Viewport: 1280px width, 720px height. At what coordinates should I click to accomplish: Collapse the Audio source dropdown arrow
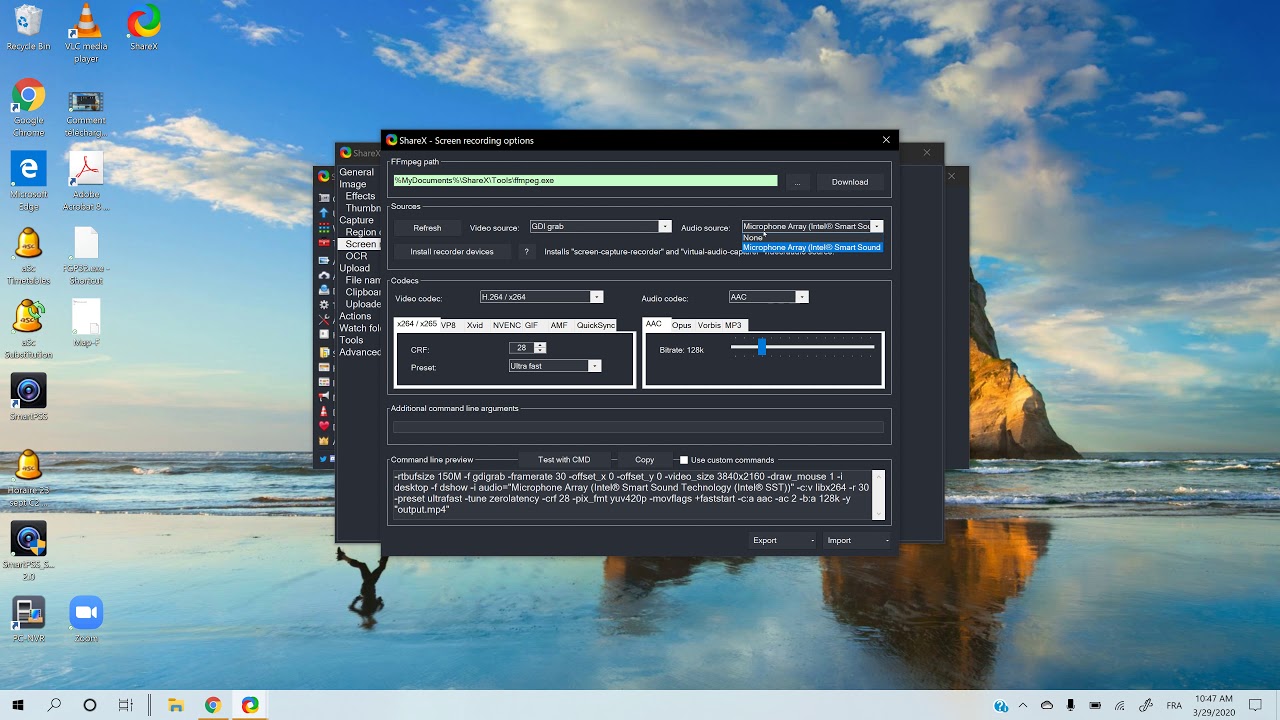tap(877, 227)
